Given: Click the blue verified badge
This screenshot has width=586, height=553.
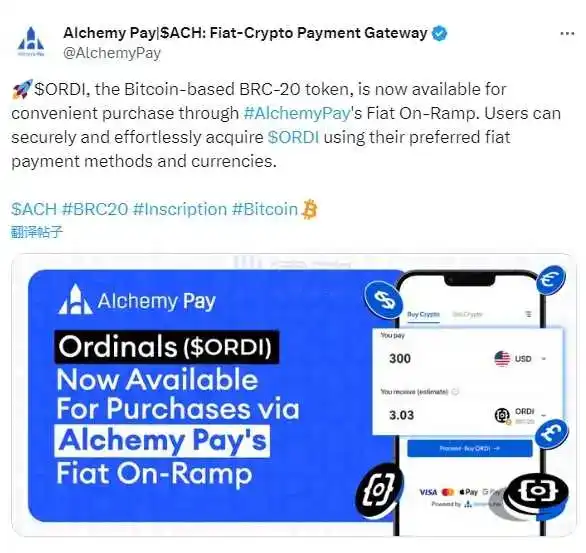Looking at the screenshot, I should pyautogui.click(x=439, y=33).
